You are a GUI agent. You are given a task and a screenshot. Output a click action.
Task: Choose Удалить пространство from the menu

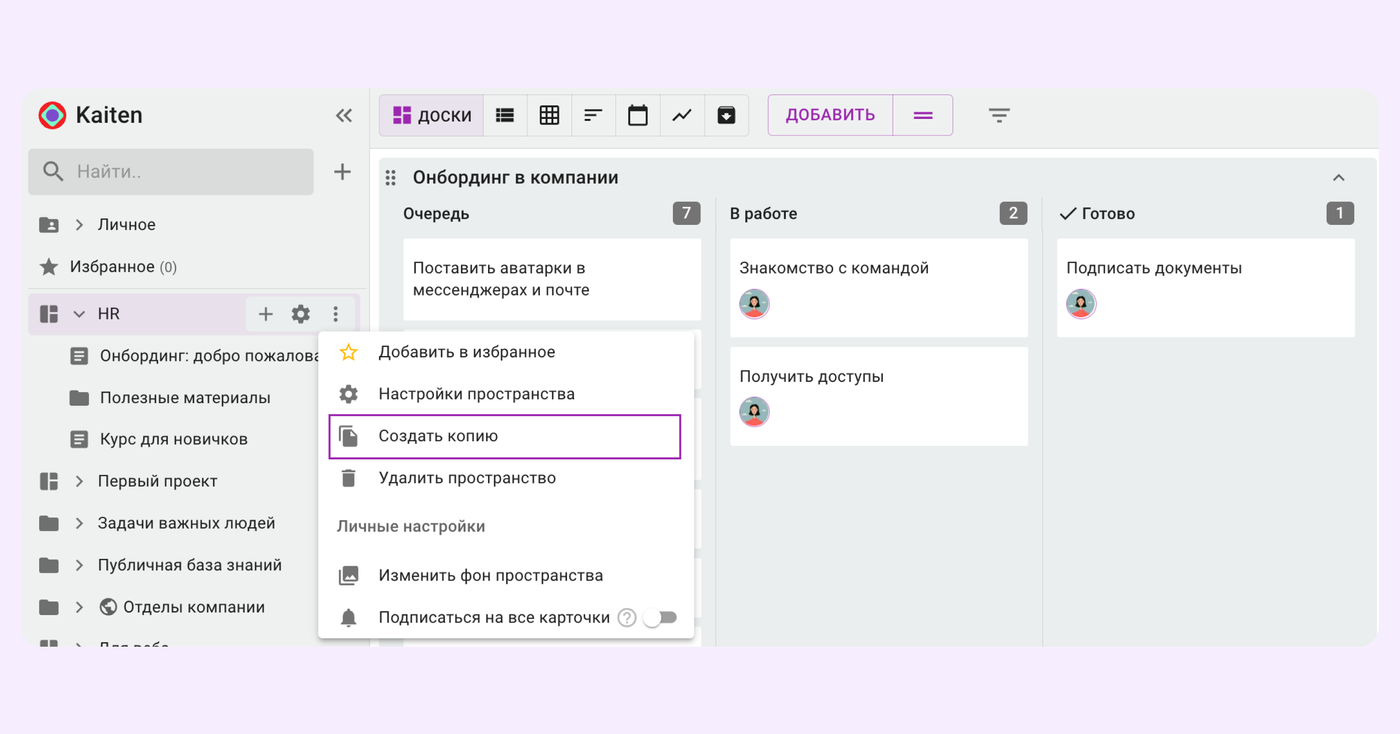(467, 478)
